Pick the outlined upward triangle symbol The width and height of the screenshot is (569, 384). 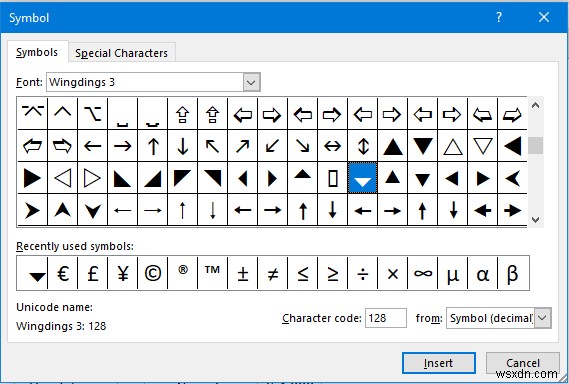click(453, 146)
